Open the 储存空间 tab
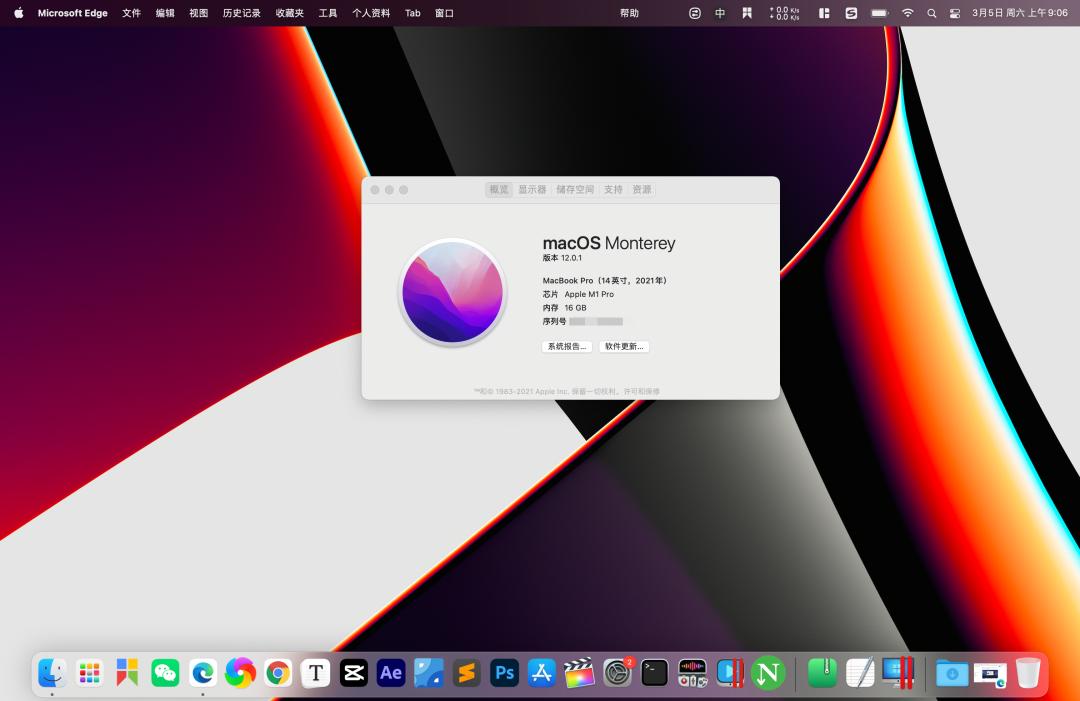Viewport: 1080px width, 701px height. pos(575,190)
